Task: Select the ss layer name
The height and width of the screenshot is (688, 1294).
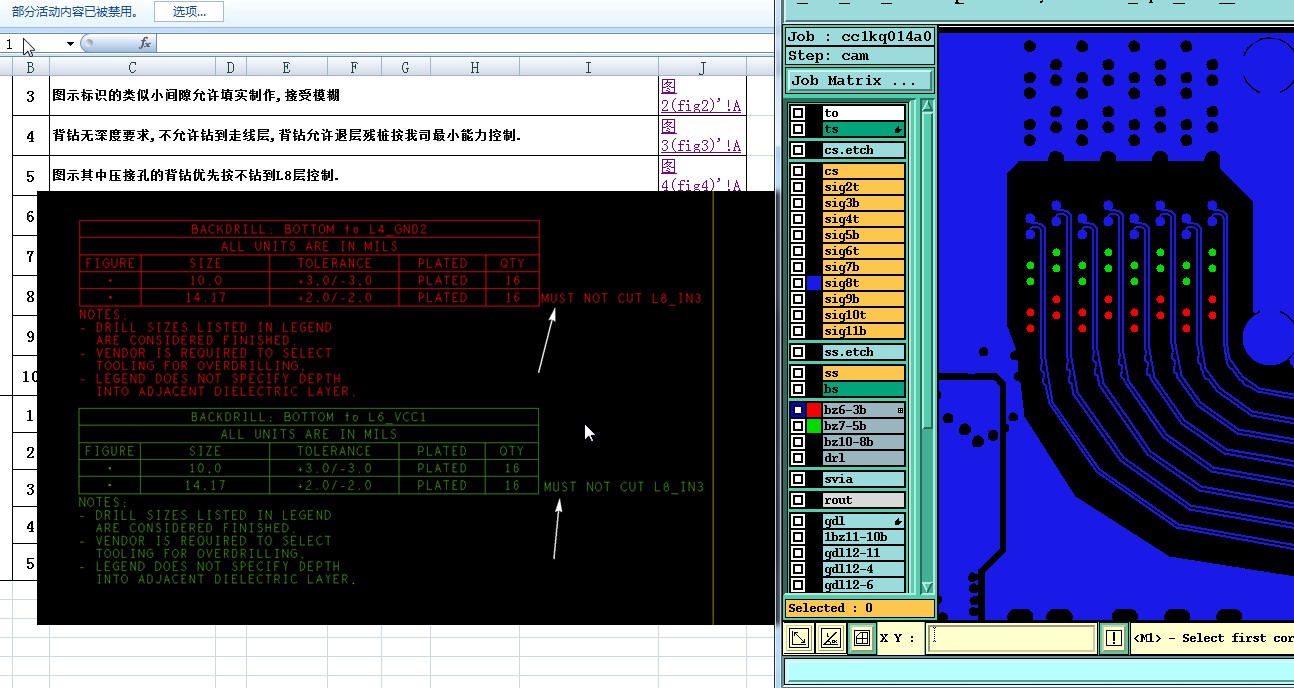Action: 864,373
